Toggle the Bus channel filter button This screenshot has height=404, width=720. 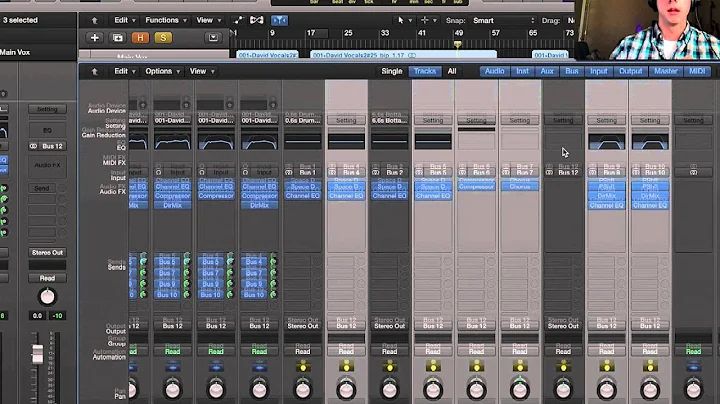(x=572, y=71)
